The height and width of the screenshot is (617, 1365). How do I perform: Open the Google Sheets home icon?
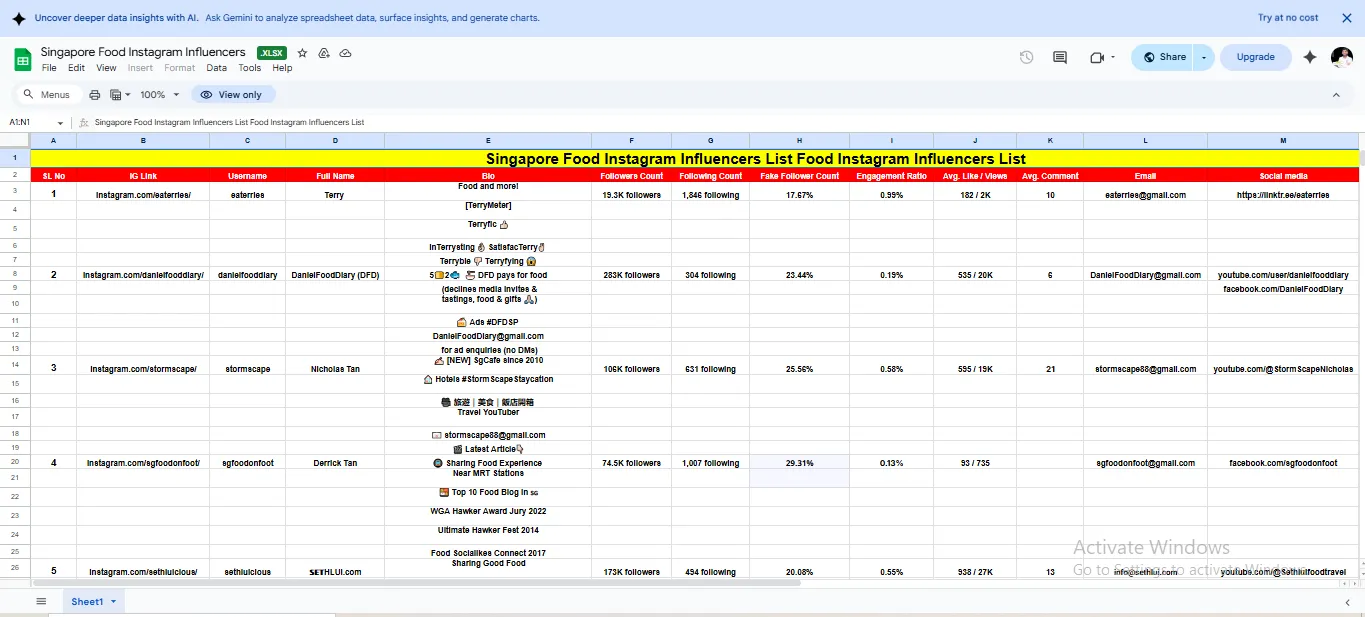point(22,59)
